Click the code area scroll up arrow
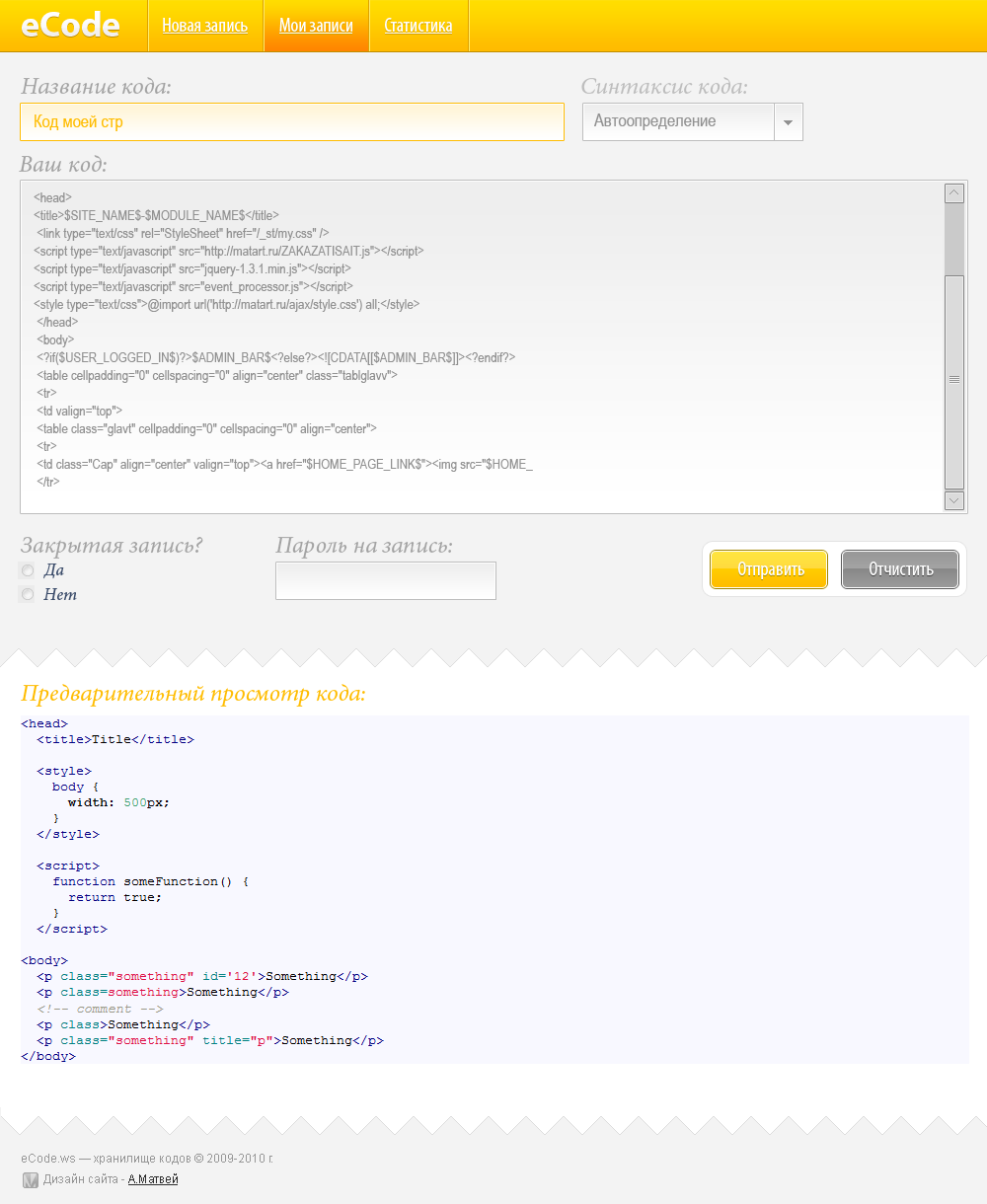 click(953, 192)
